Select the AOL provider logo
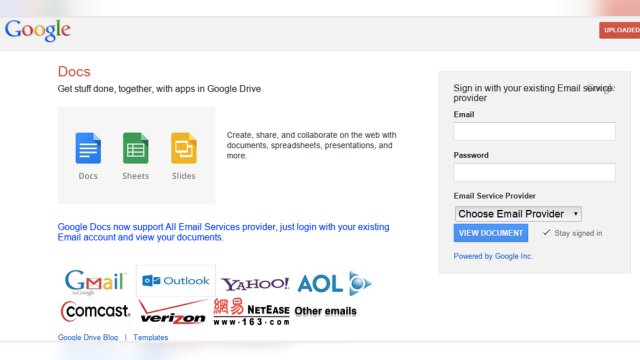This screenshot has width=640, height=360. coord(334,283)
